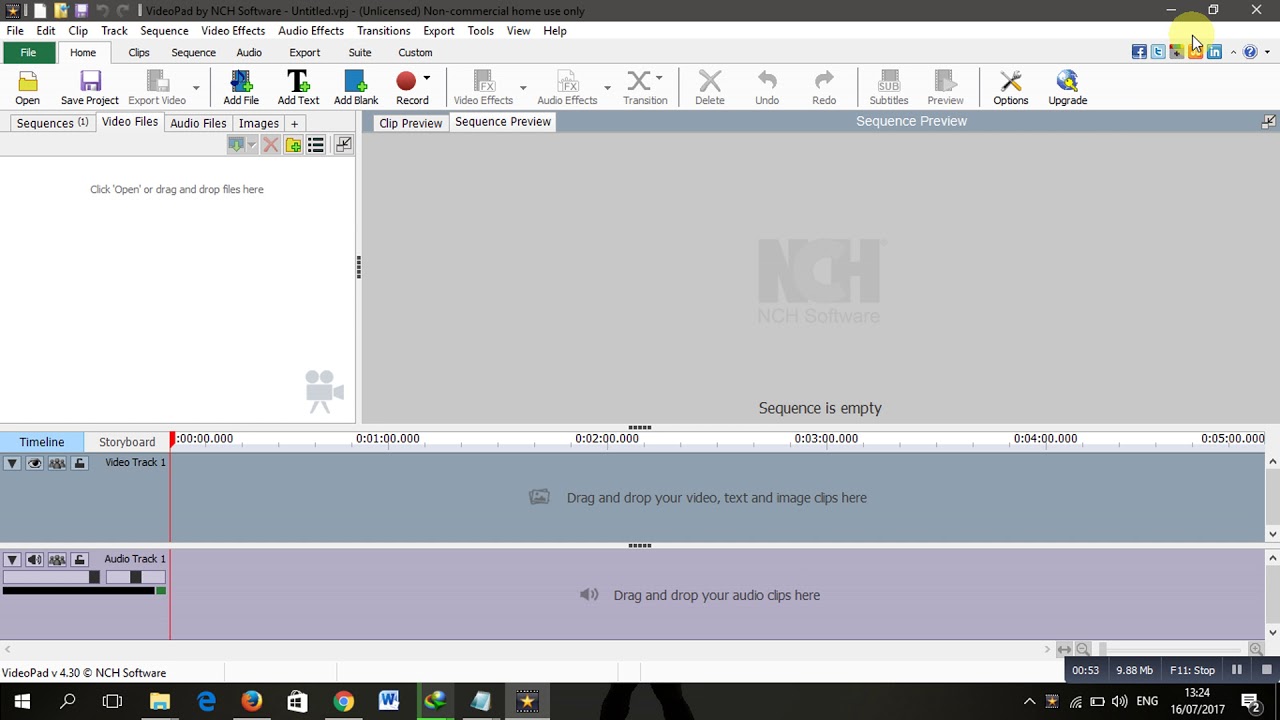Pause the screen recording overlay
This screenshot has width=1280, height=720.
pos(1237,670)
